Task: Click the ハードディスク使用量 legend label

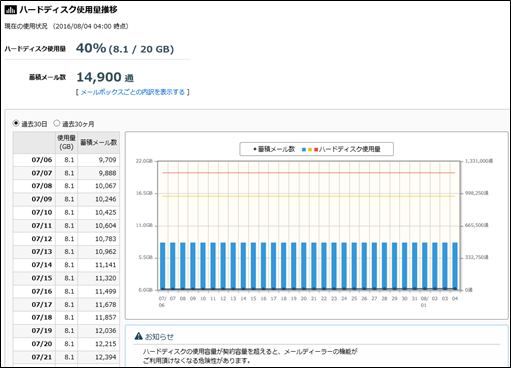Action: pyautogui.click(x=350, y=149)
